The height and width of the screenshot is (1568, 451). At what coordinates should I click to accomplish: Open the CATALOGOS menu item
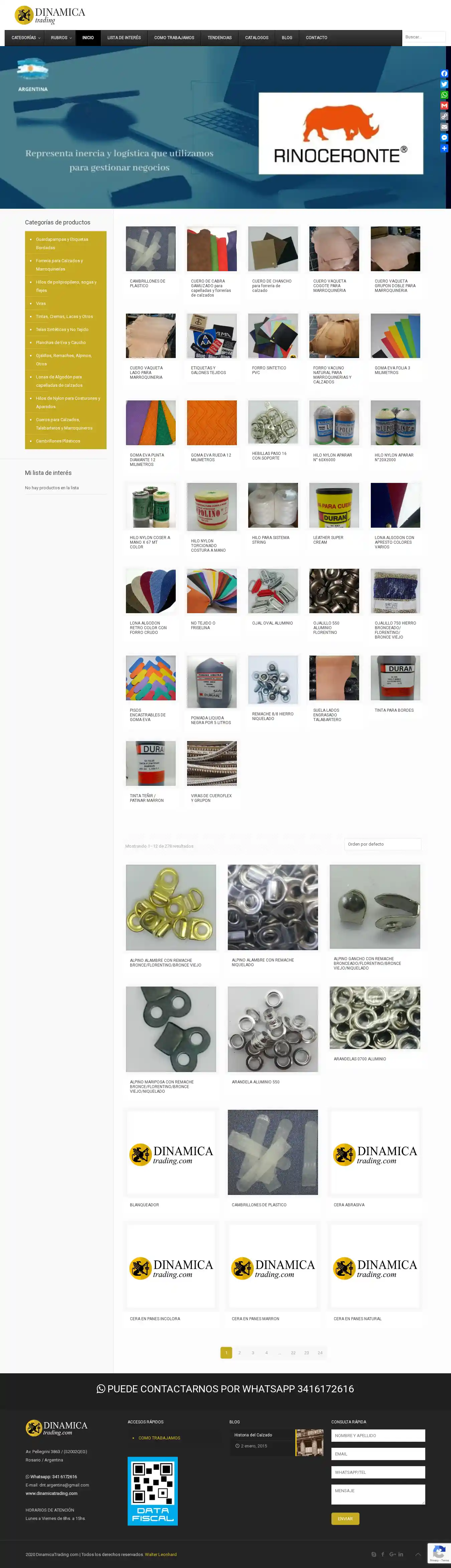tap(257, 38)
